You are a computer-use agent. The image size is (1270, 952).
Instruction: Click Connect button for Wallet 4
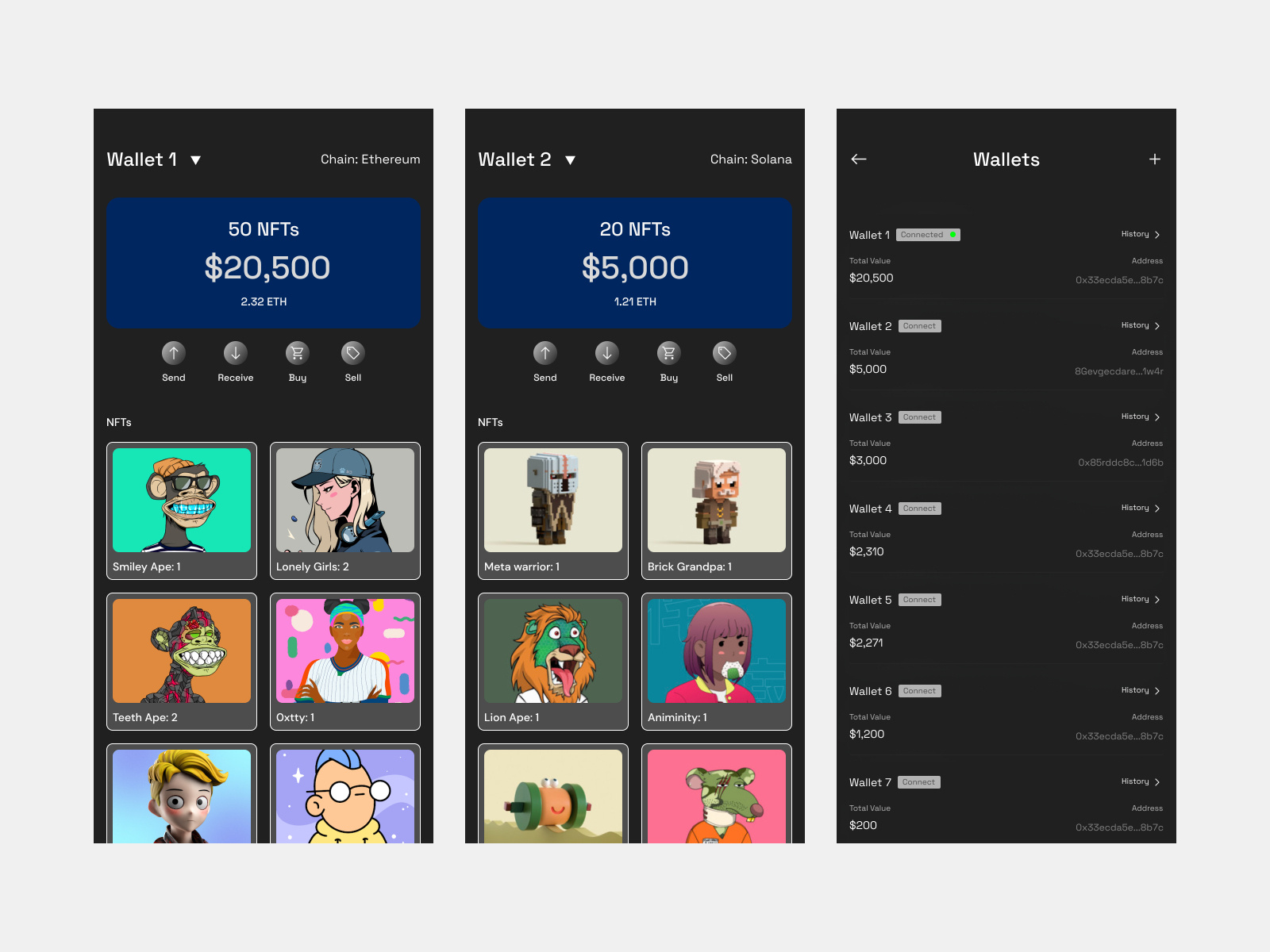918,508
